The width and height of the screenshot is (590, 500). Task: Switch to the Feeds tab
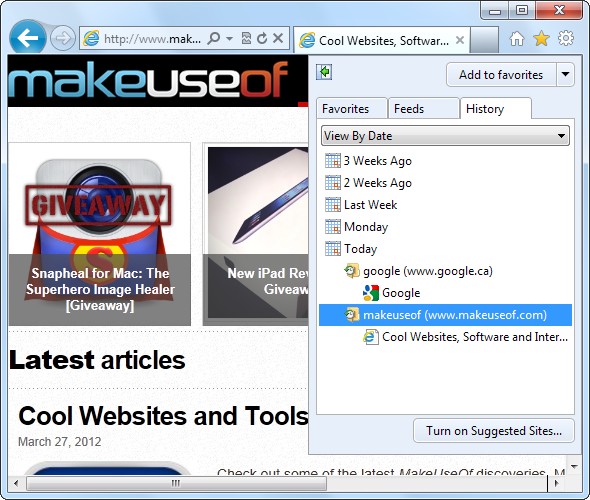pos(424,109)
